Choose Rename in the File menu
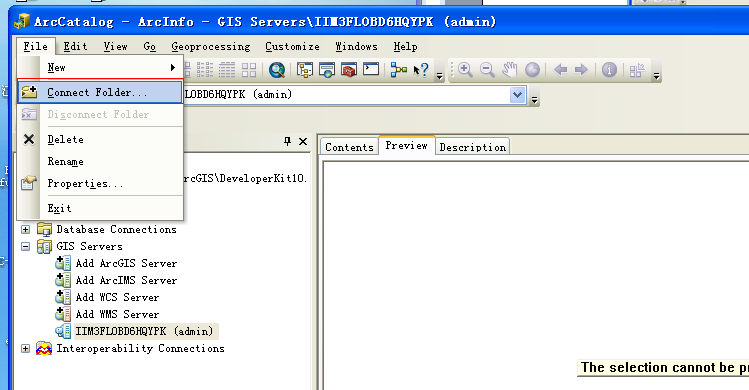This screenshot has height=390, width=749. tap(100, 162)
